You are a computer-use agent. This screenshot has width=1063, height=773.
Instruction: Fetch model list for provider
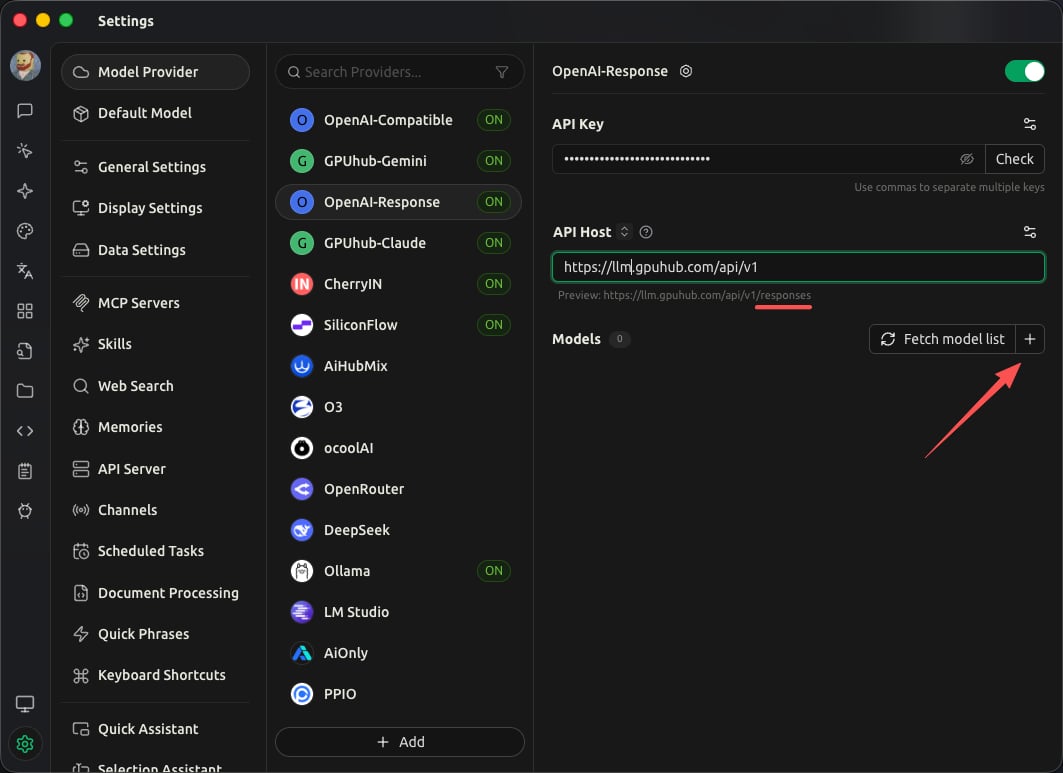pos(942,339)
